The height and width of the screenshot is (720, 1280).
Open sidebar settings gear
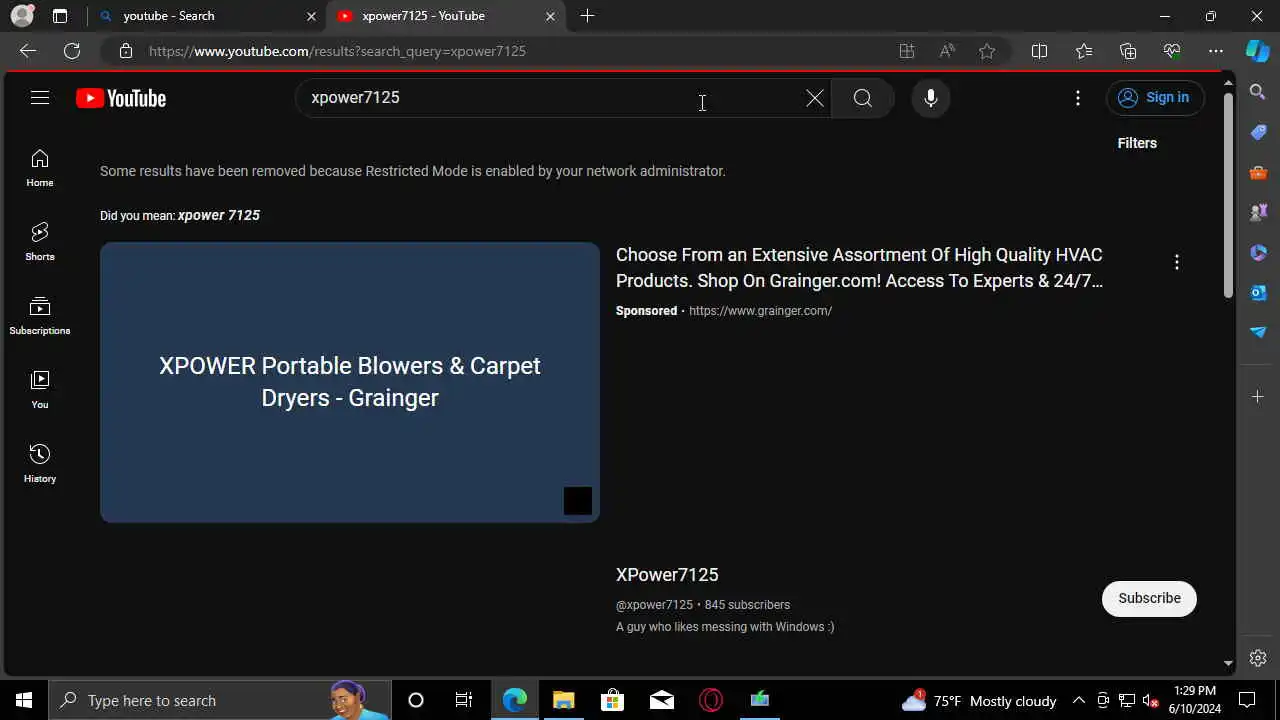pos(1258,658)
